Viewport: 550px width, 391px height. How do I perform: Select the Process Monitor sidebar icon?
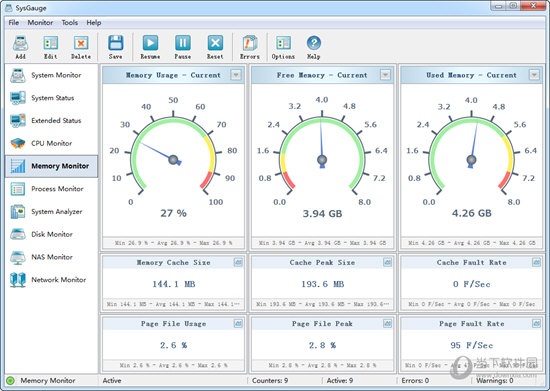(18, 189)
